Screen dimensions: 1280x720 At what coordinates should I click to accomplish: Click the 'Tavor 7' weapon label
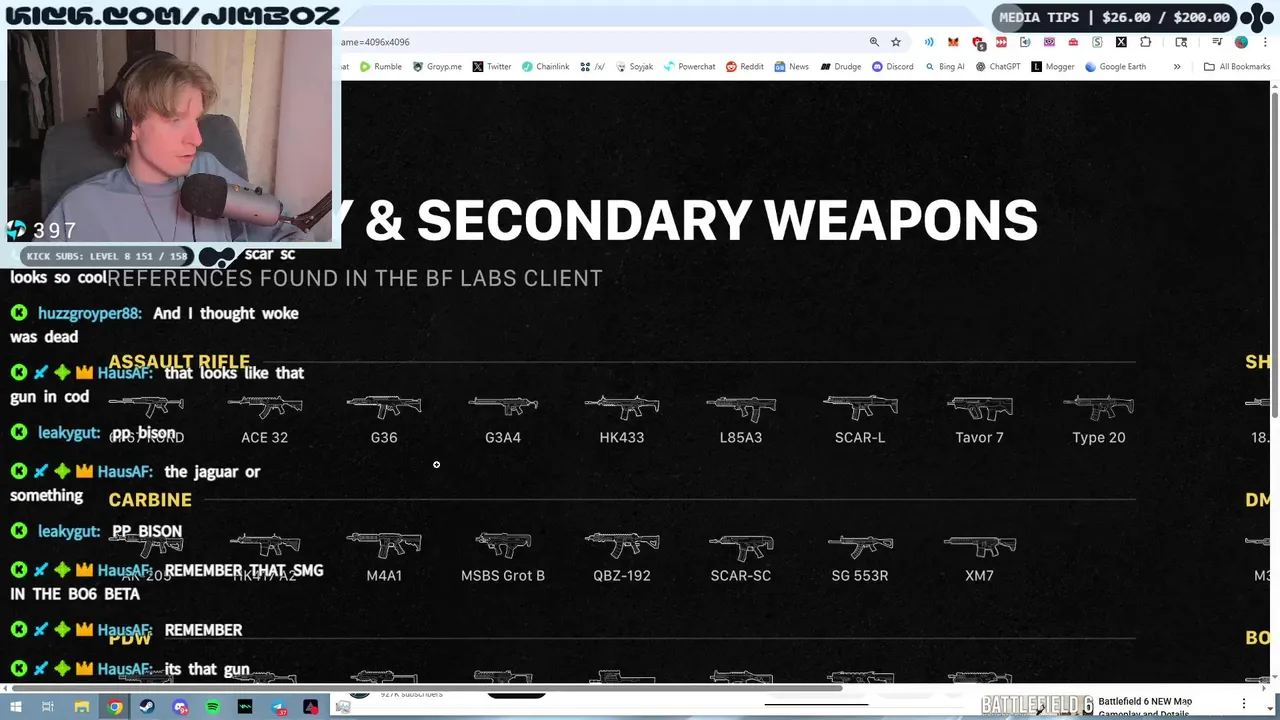tap(979, 437)
